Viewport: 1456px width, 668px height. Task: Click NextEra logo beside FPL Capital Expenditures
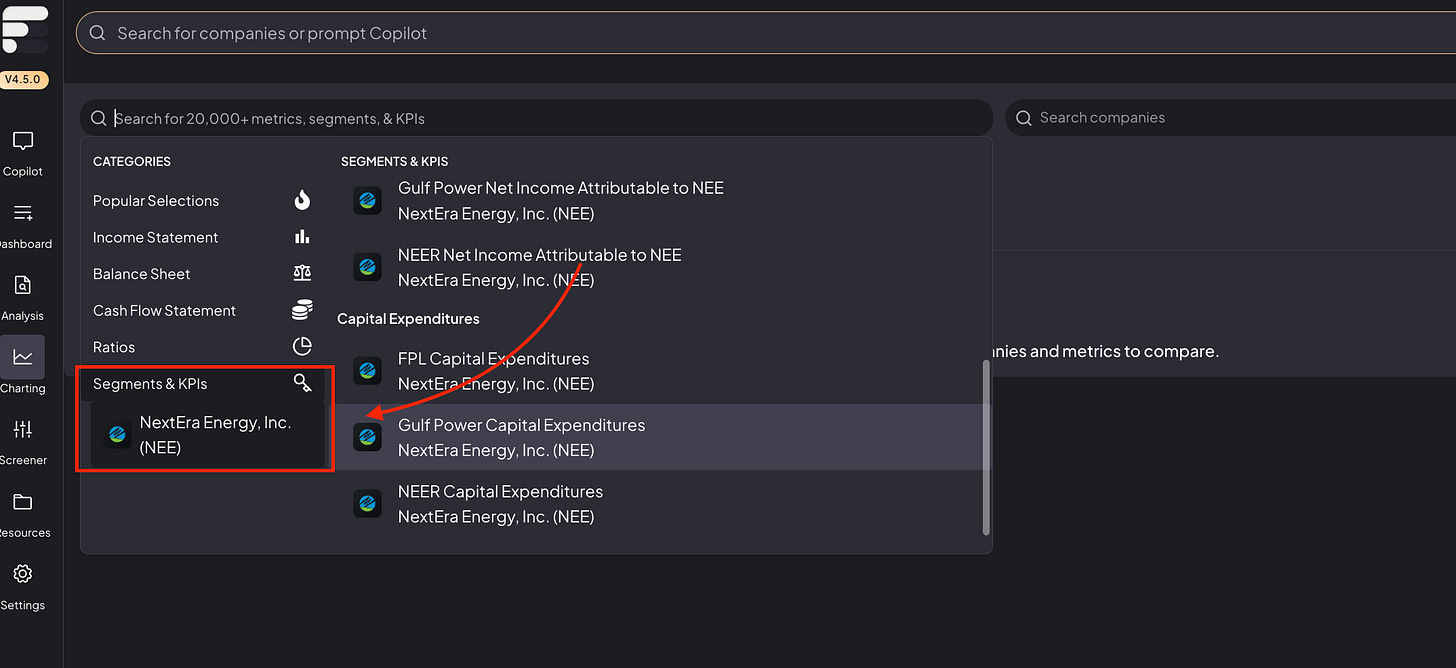click(368, 371)
